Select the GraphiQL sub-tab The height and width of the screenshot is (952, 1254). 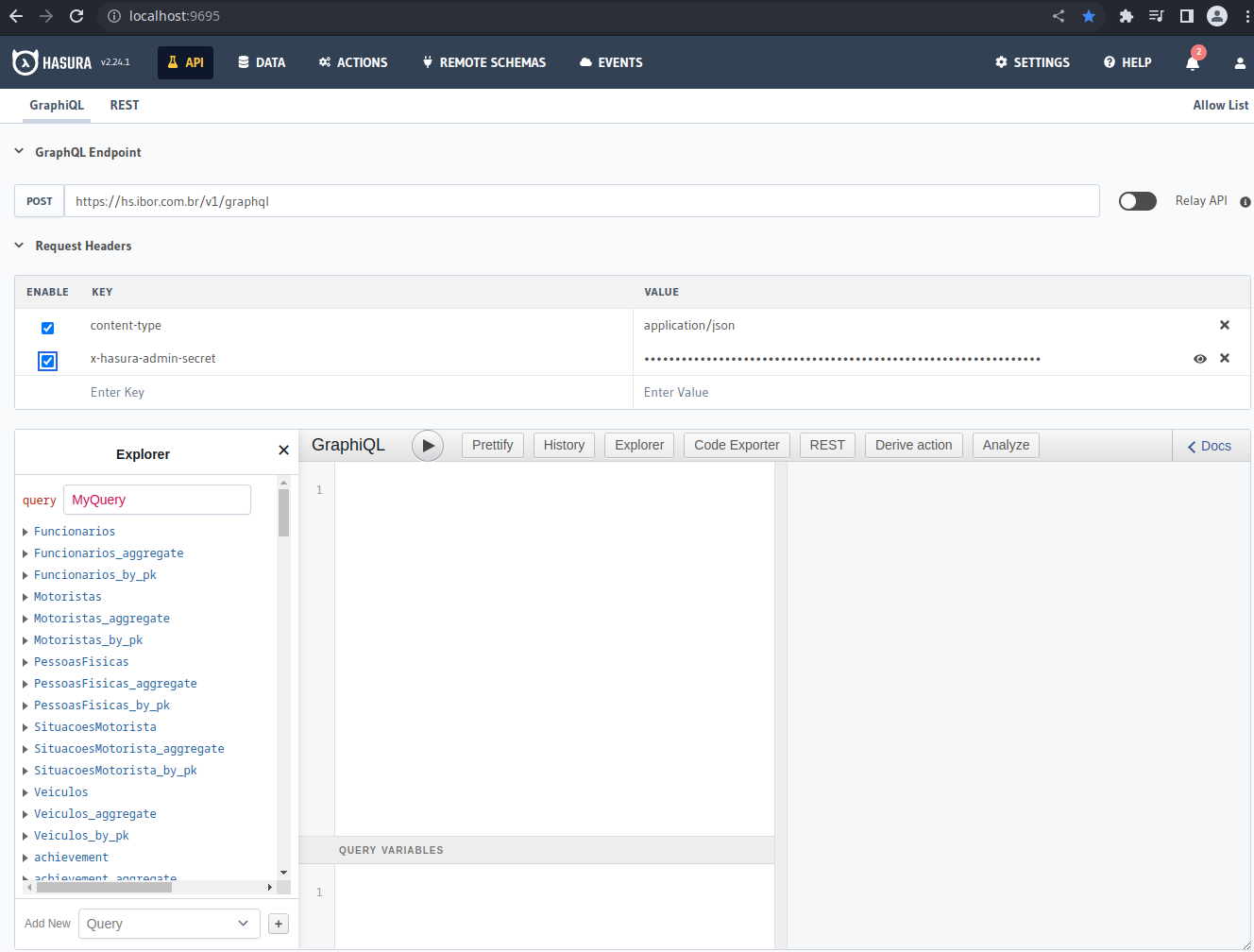point(57,106)
